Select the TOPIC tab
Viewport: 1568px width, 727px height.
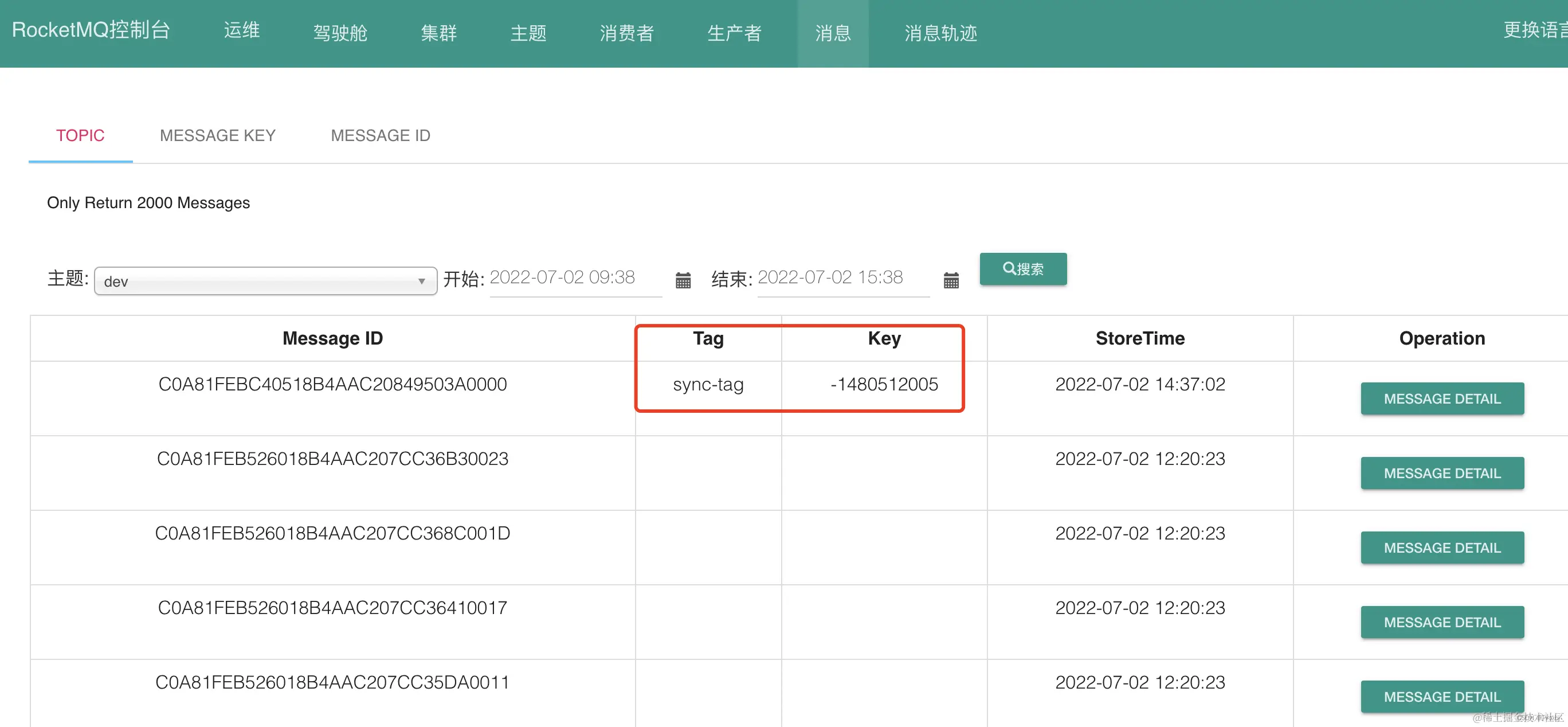click(x=80, y=135)
